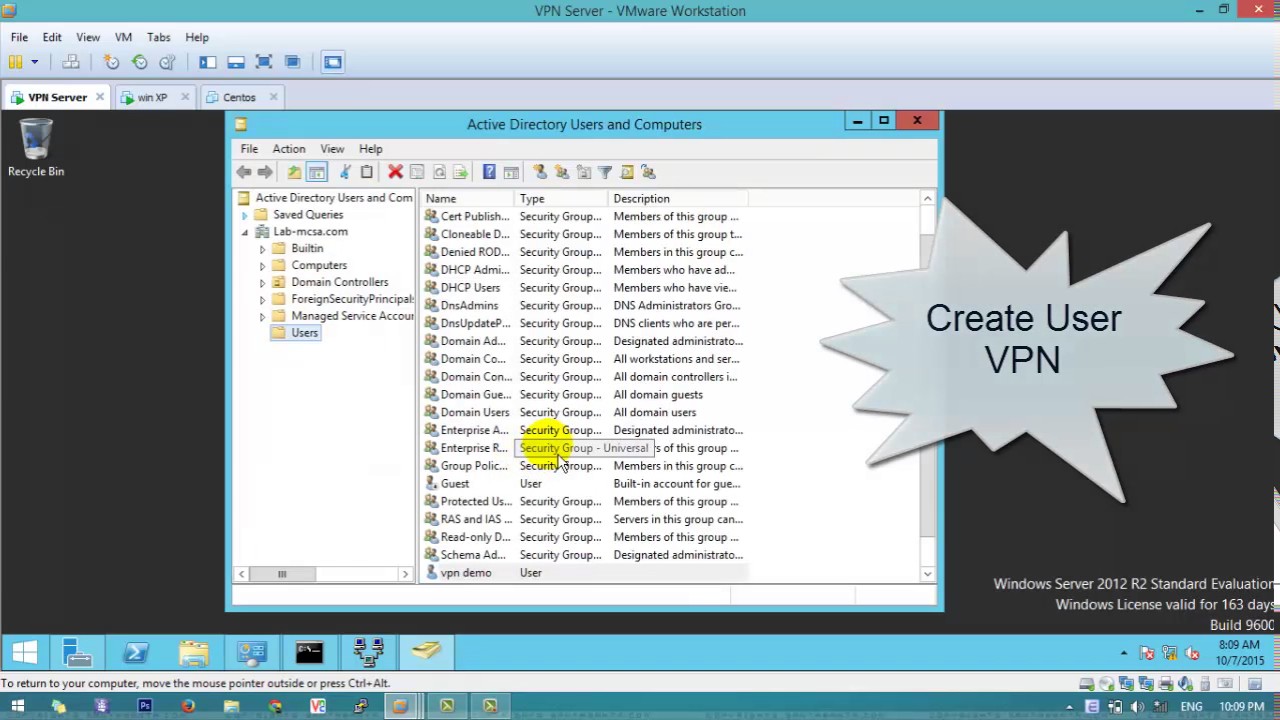Screen dimensions: 1280x720
Task: Expand the Builtin container
Action: 263,249
